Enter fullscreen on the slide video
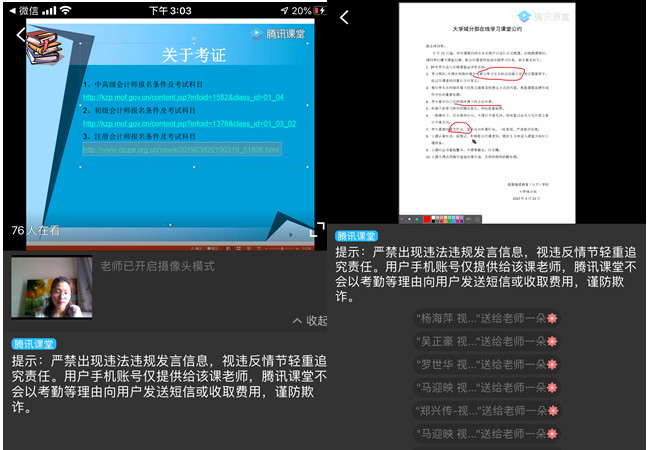650x450 pixels. [x=319, y=229]
